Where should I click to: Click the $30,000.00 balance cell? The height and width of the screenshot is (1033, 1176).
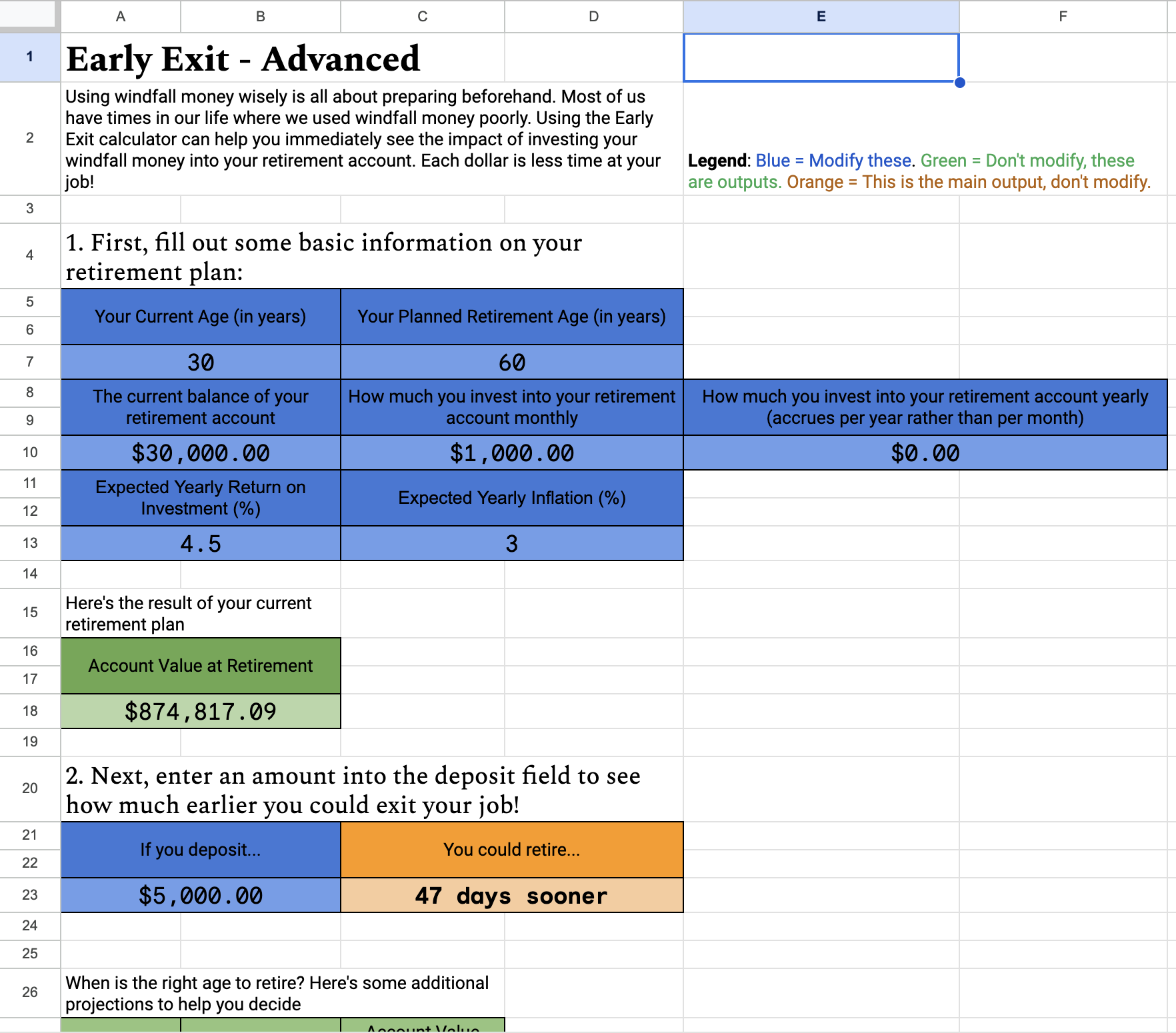(201, 453)
